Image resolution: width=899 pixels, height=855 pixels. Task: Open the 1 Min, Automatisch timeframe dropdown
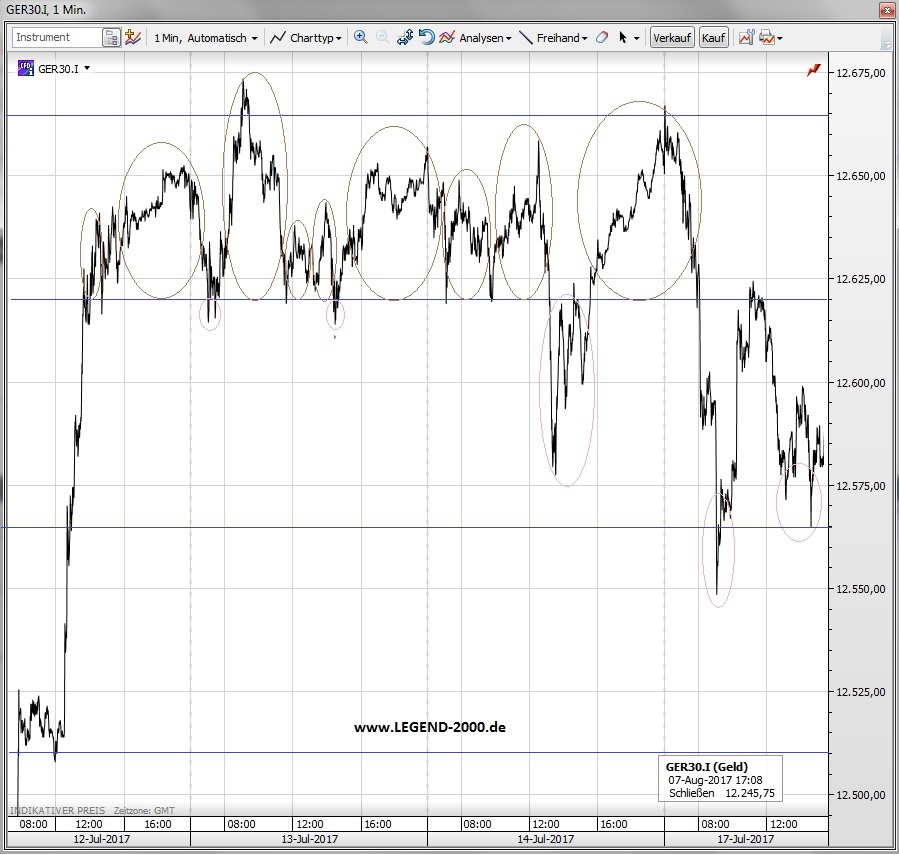pyautogui.click(x=205, y=38)
